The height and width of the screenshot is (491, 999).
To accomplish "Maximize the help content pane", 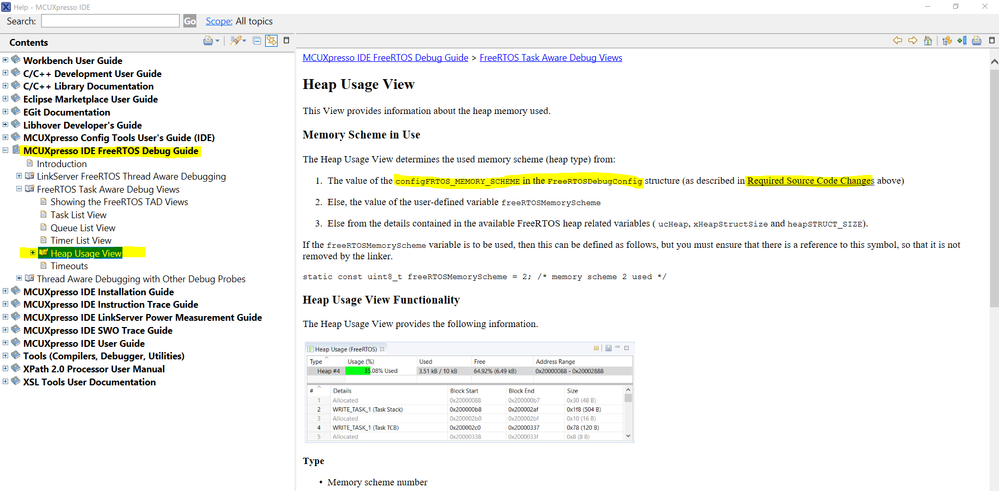I will (x=991, y=40).
